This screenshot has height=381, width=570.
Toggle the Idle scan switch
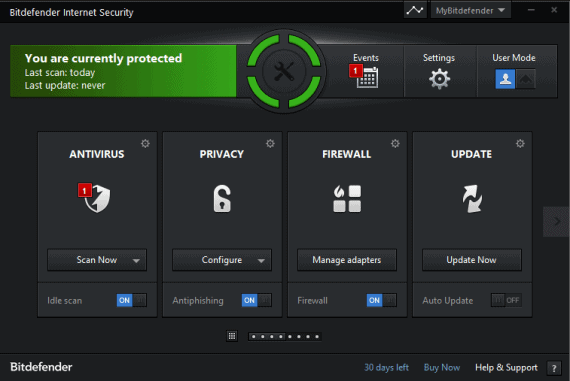(x=132, y=300)
